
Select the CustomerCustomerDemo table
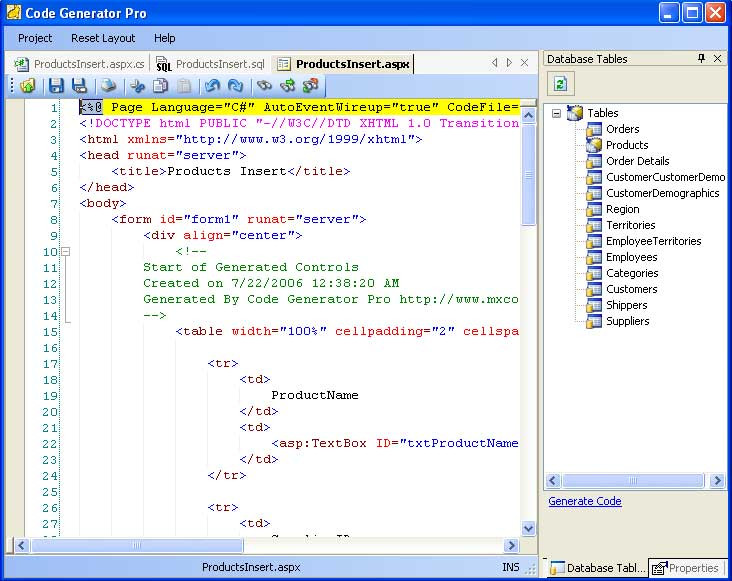666,177
